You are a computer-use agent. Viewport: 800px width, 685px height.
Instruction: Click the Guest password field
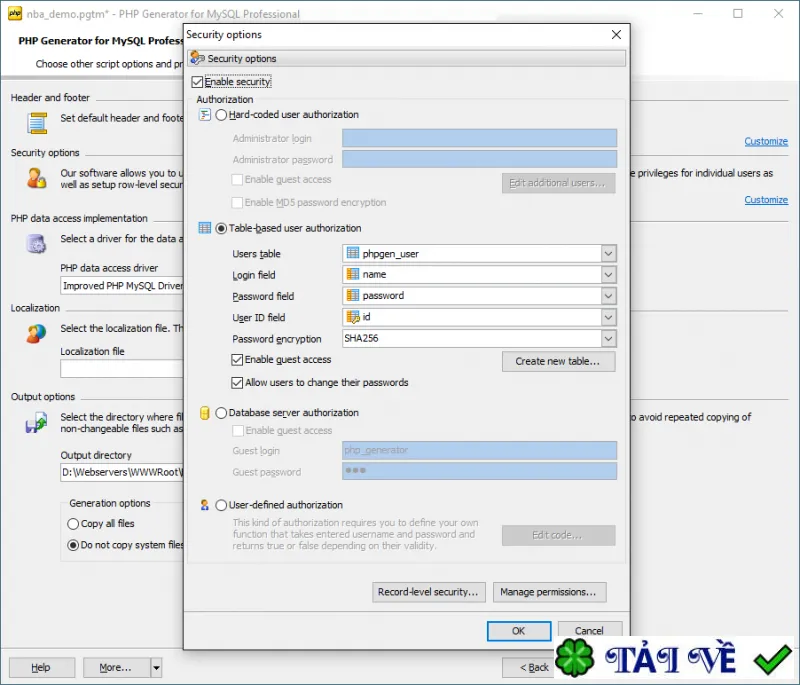coord(479,471)
